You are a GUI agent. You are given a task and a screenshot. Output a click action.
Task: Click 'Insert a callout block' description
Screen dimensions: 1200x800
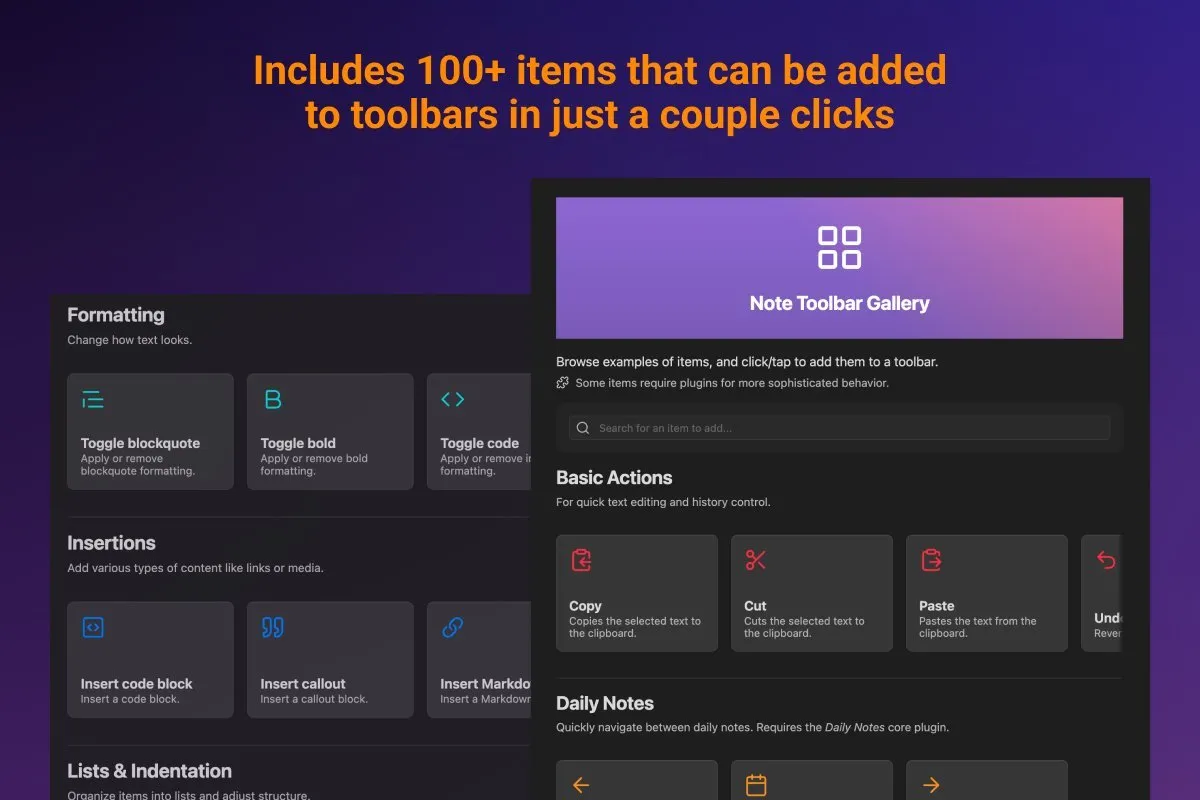click(x=314, y=699)
